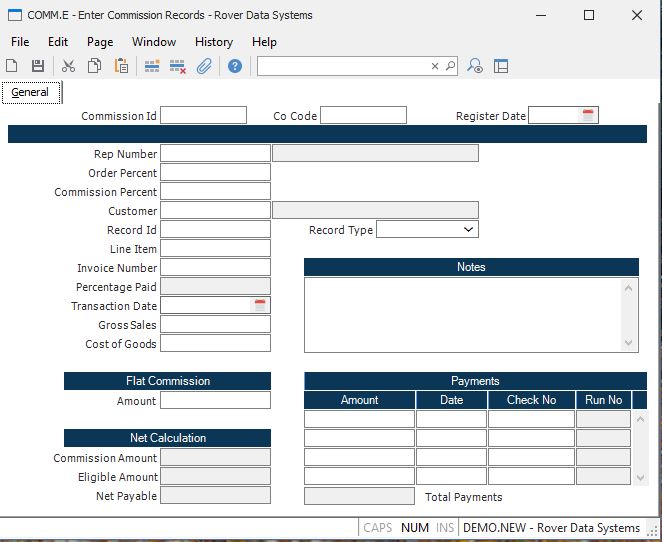Open attachments with paperclip icon
This screenshot has height=542, width=662.
[204, 66]
